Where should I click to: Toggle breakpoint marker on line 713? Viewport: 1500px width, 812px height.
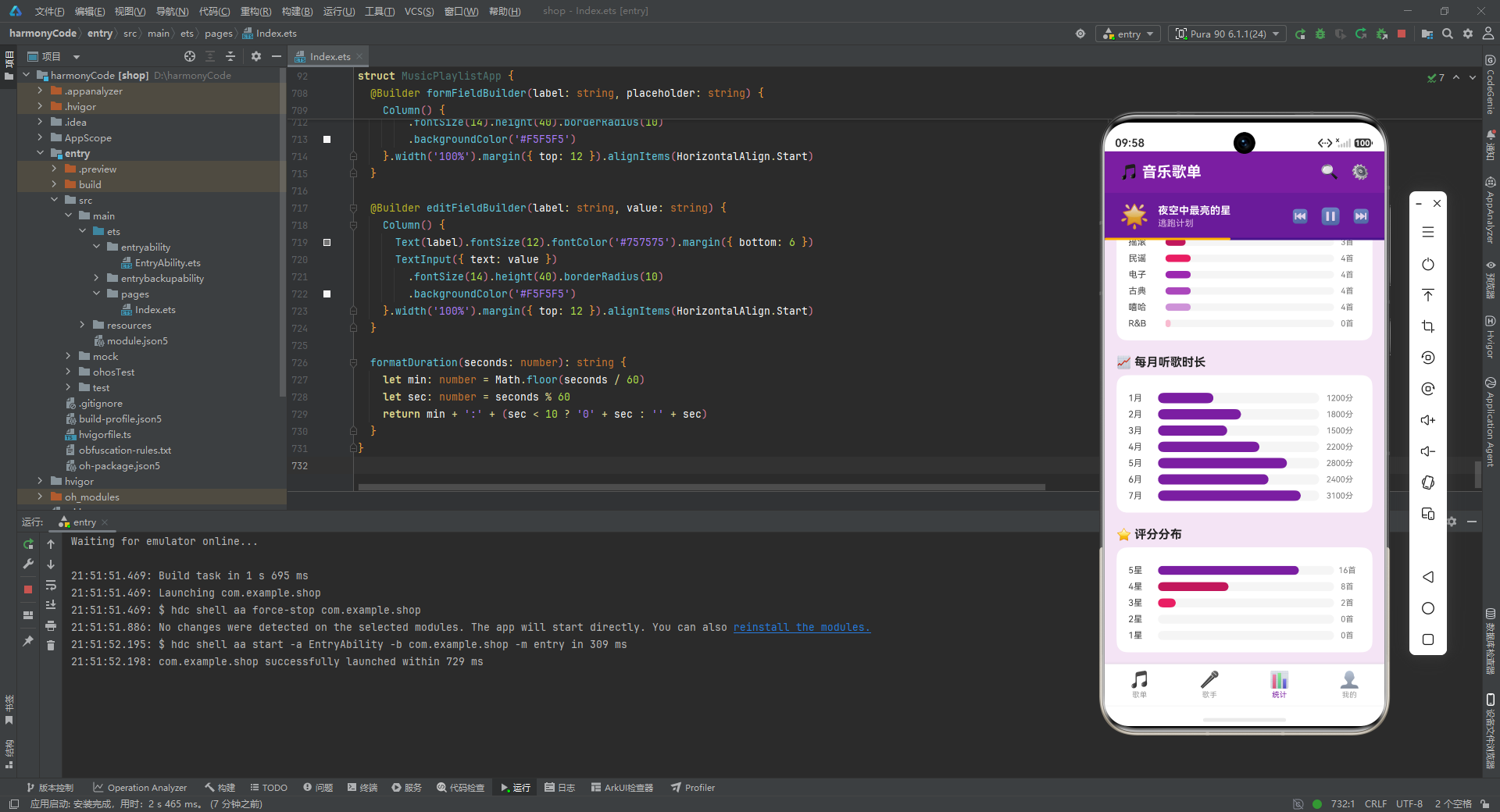pos(327,140)
